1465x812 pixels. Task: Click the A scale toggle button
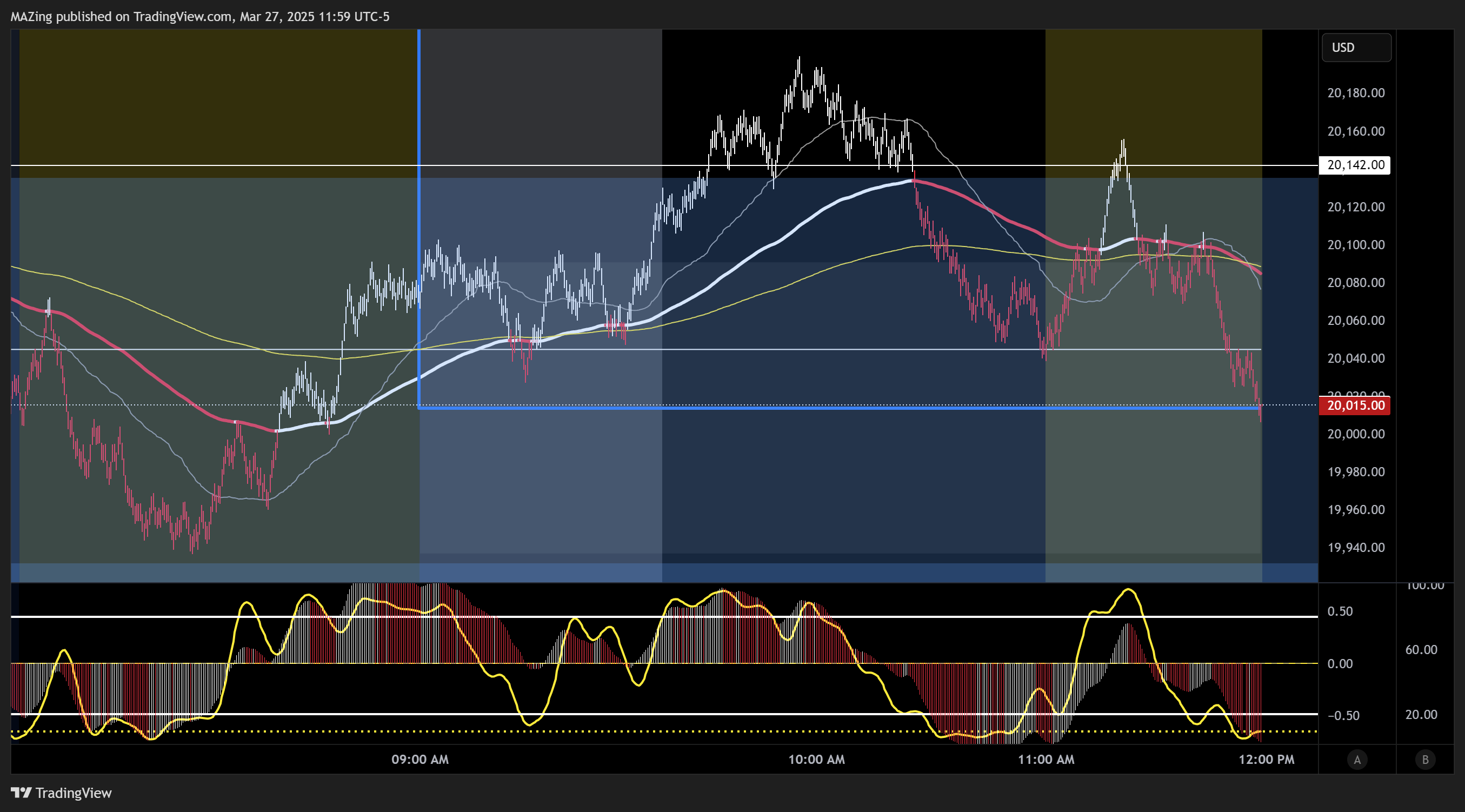[x=1357, y=760]
